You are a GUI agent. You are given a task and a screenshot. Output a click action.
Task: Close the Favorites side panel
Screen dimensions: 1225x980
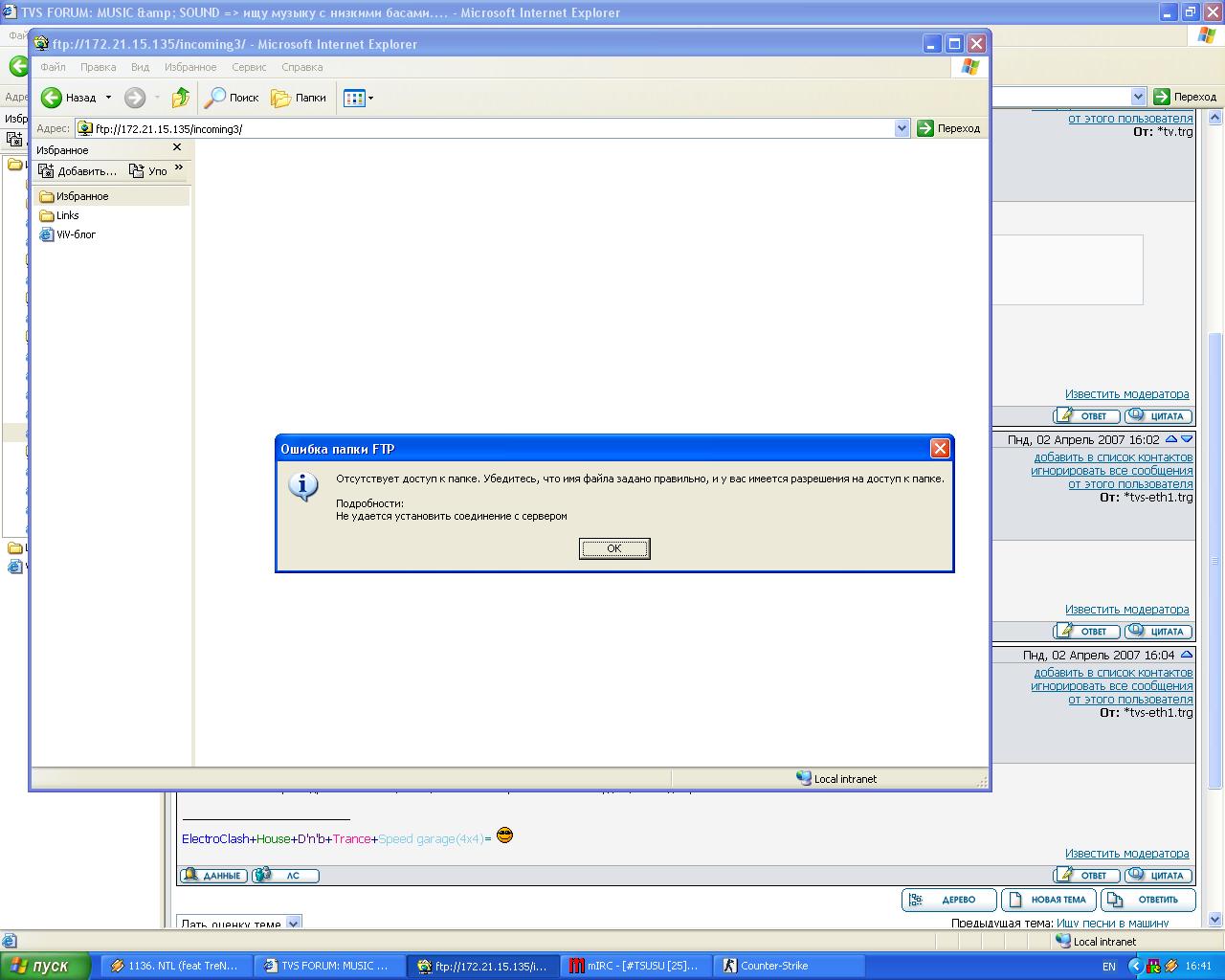(177, 147)
